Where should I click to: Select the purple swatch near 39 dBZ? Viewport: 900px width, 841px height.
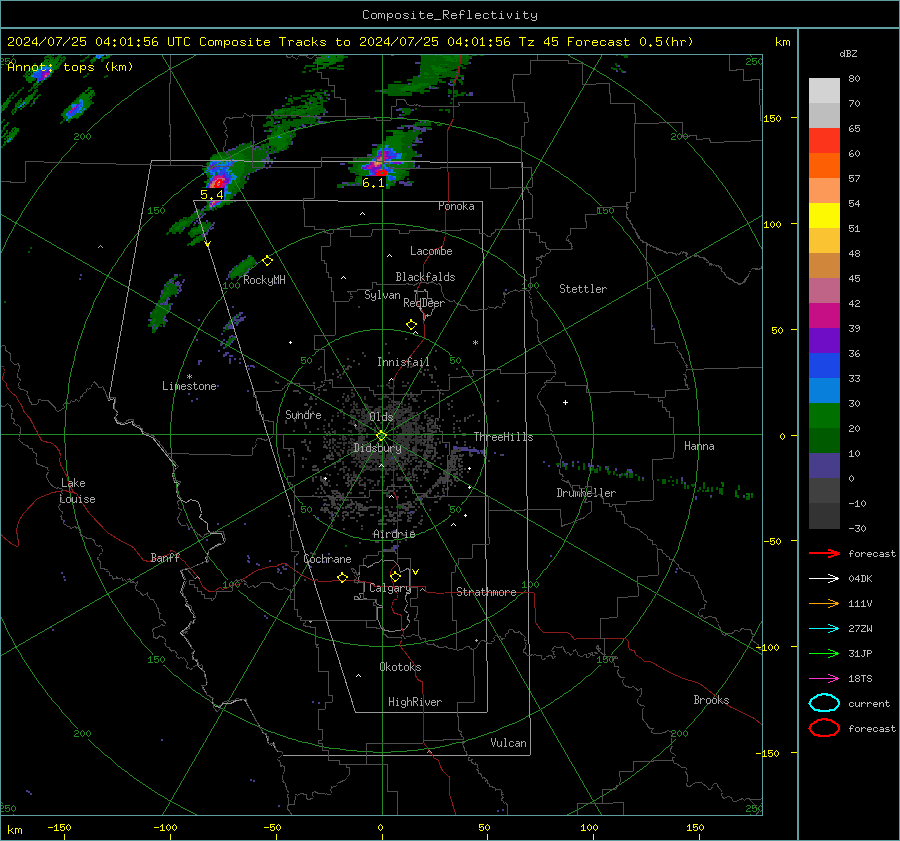[824, 340]
